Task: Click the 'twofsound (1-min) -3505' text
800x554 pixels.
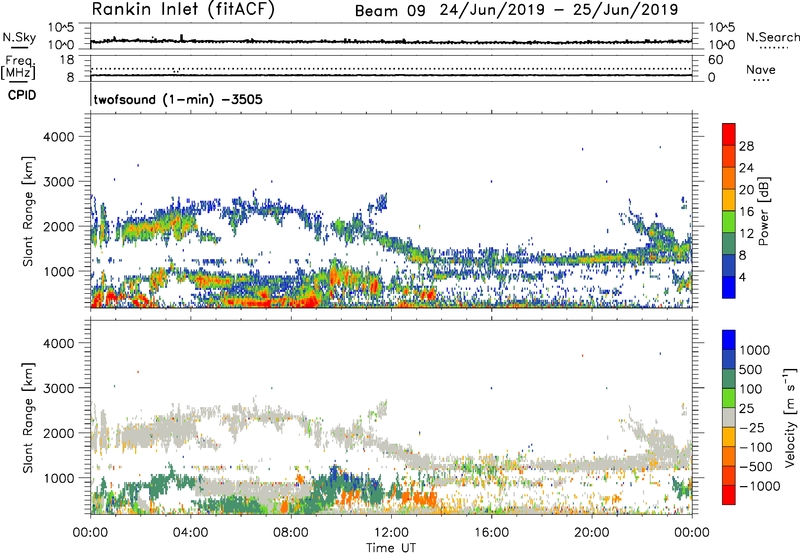Action: pos(178,99)
